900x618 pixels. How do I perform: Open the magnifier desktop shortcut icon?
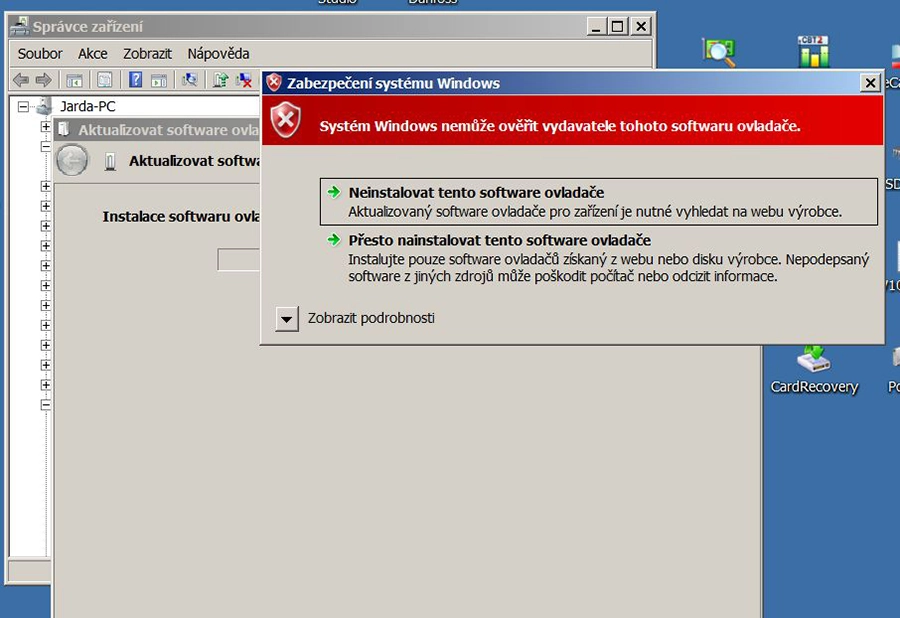(719, 52)
